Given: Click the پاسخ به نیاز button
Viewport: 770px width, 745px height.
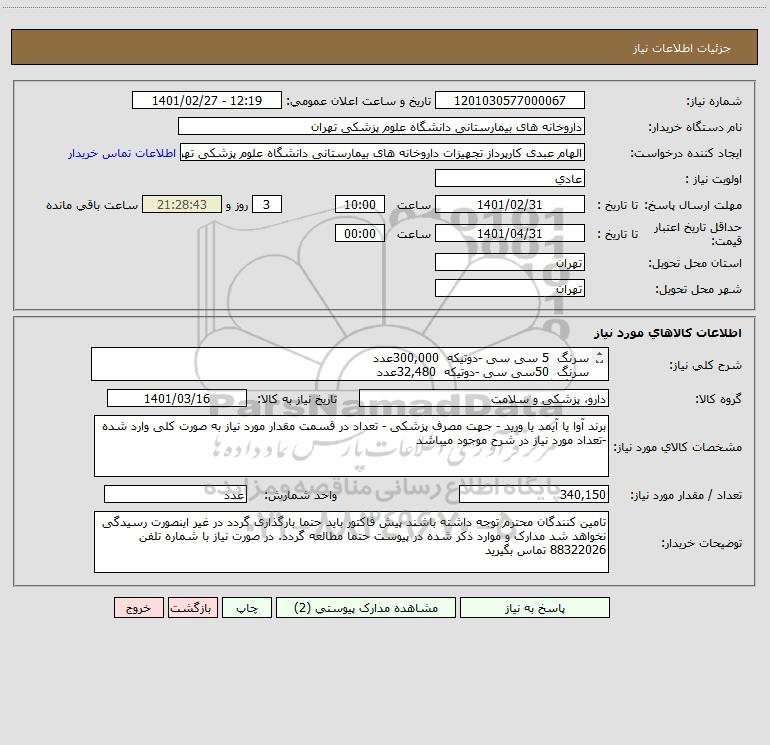Looking at the screenshot, I should 535,608.
